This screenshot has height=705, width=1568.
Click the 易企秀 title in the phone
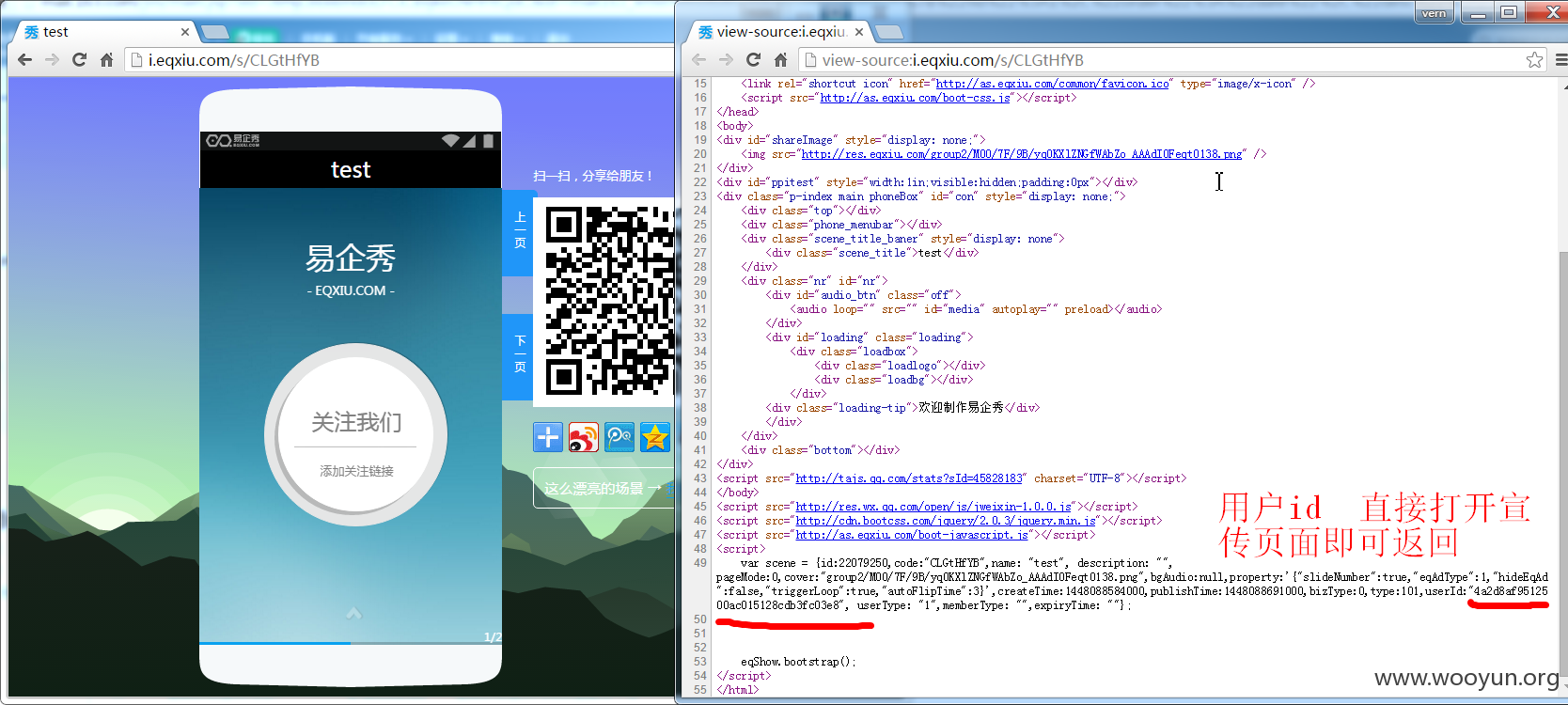(351, 258)
